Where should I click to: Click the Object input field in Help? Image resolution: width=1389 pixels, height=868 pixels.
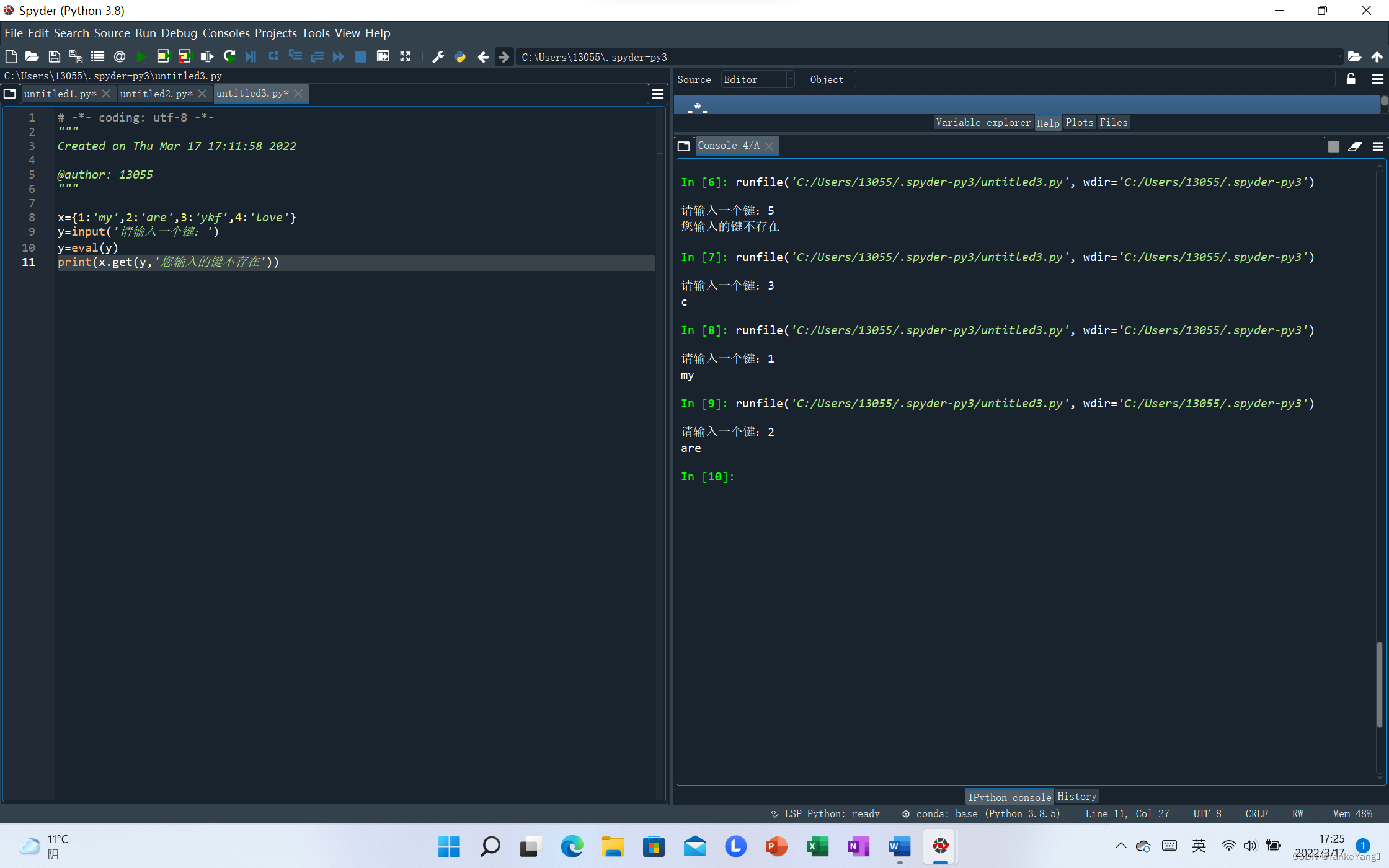click(1094, 79)
